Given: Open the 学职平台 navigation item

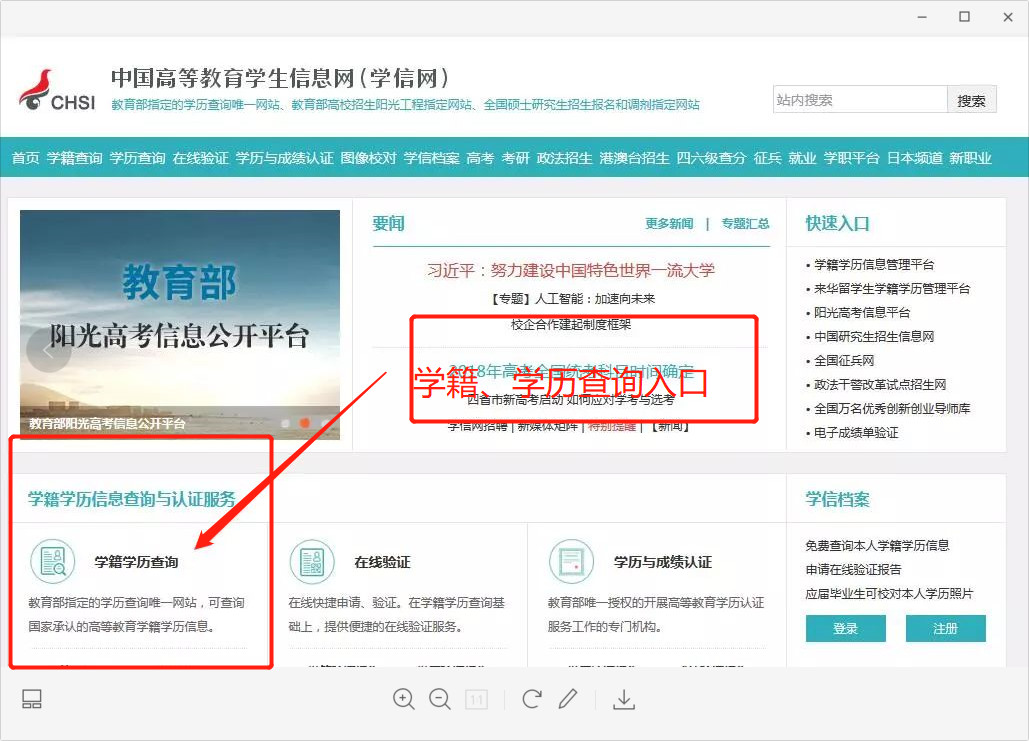Looking at the screenshot, I should [851, 158].
